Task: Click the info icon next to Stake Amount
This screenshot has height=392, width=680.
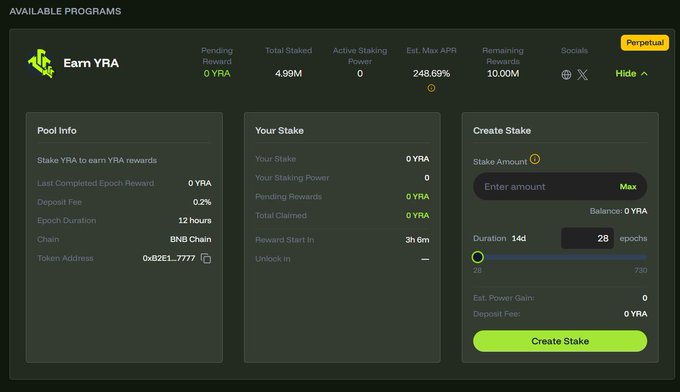Action: pos(535,159)
